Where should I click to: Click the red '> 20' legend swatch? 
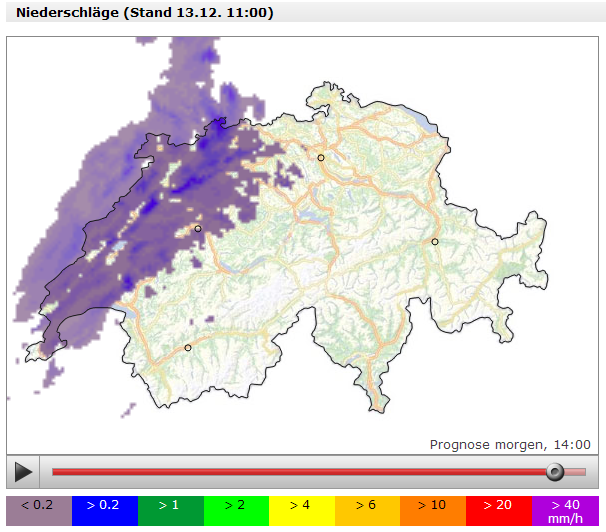(x=499, y=511)
